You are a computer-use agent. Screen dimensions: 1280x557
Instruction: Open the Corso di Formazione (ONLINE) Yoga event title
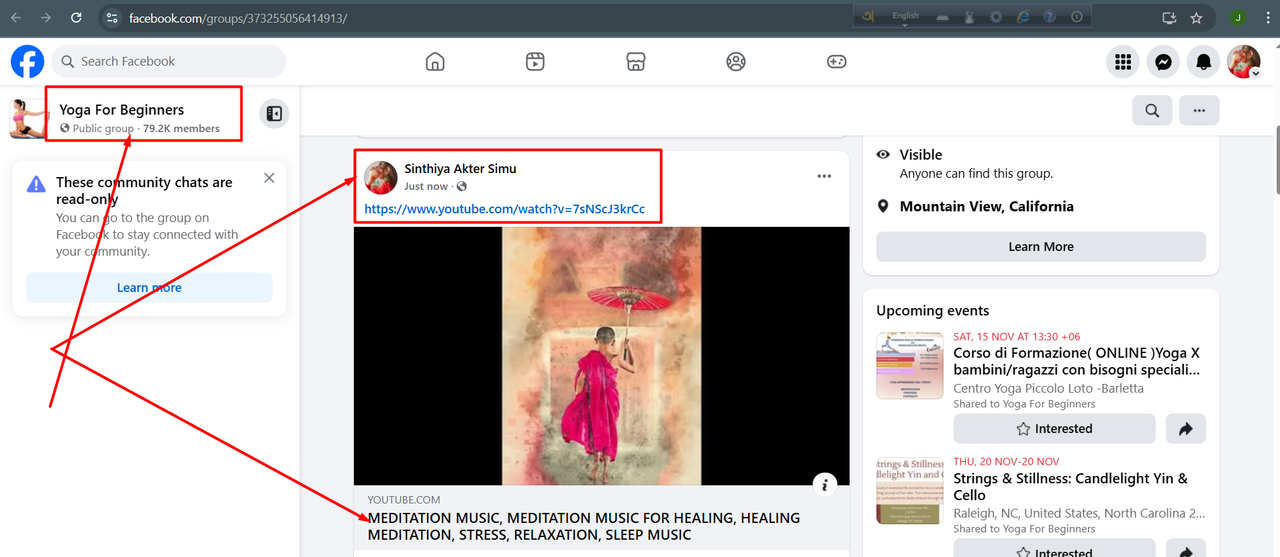tap(1077, 361)
